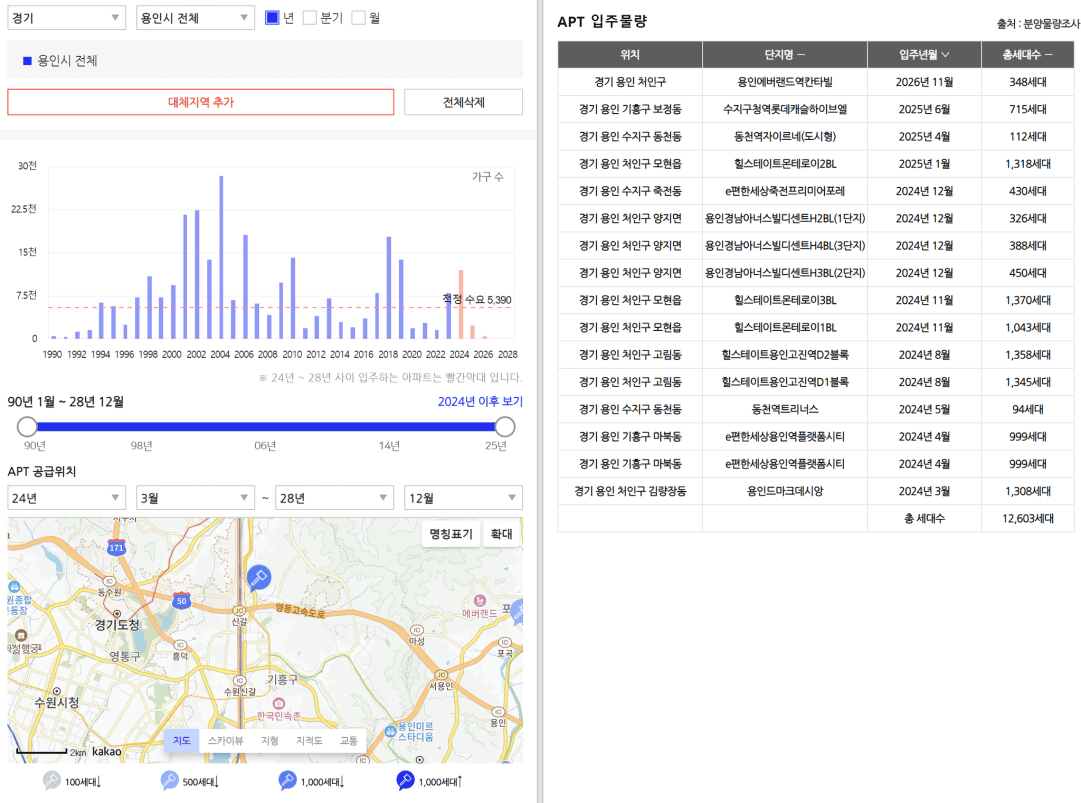Viewport: 1081px width, 803px height.
Task: Click the 한국민속촌 pink landmark icon on map
Action: [279, 704]
